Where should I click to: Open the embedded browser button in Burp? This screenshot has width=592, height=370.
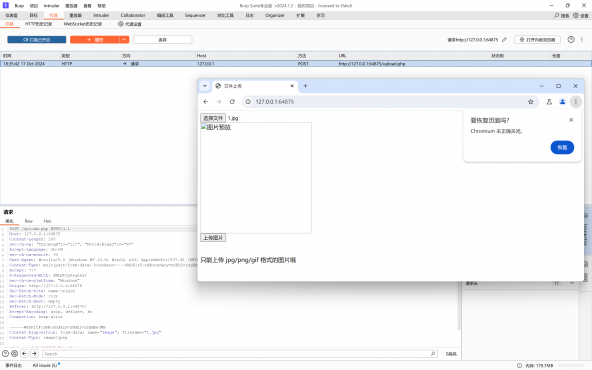point(537,40)
